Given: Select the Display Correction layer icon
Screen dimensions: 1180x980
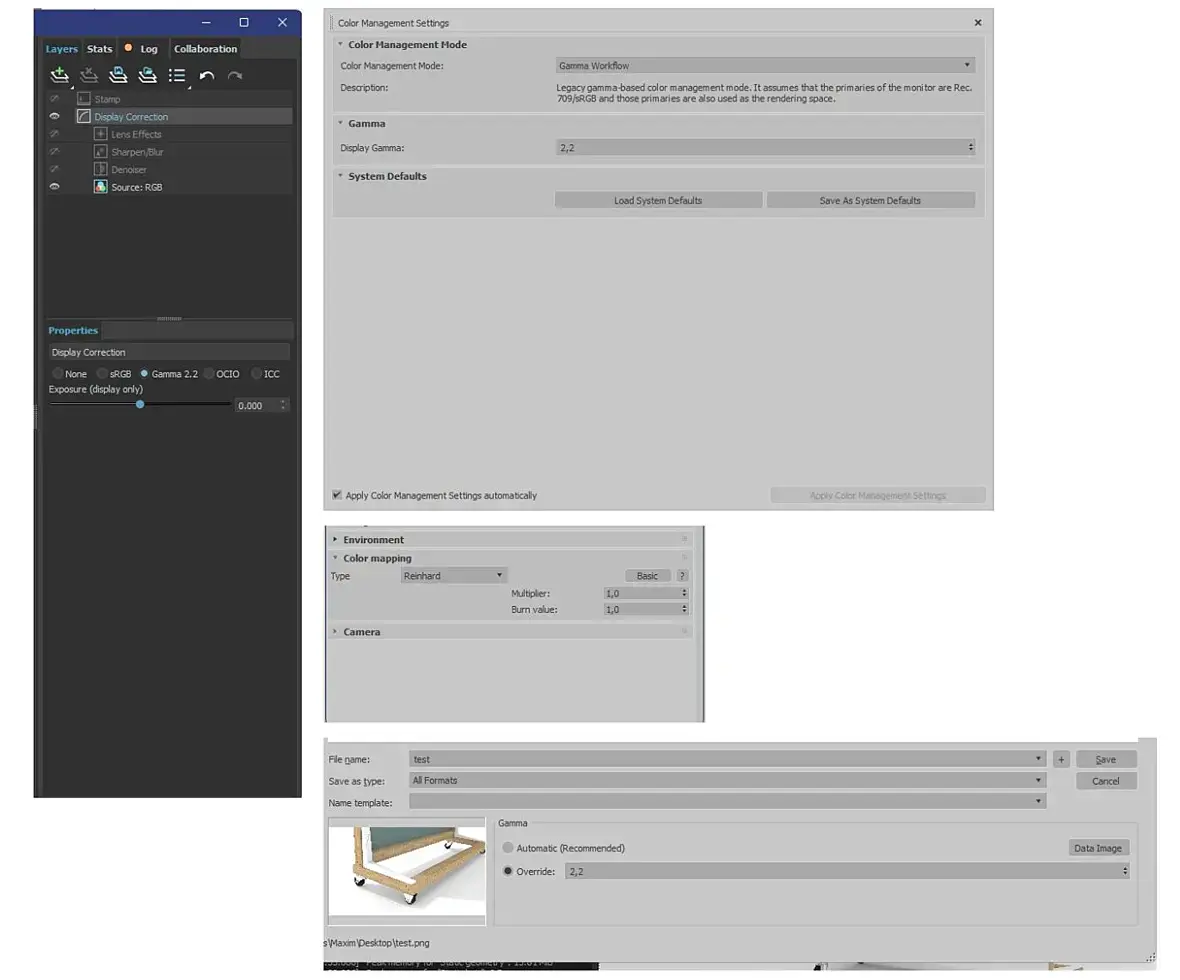Looking at the screenshot, I should tap(84, 117).
